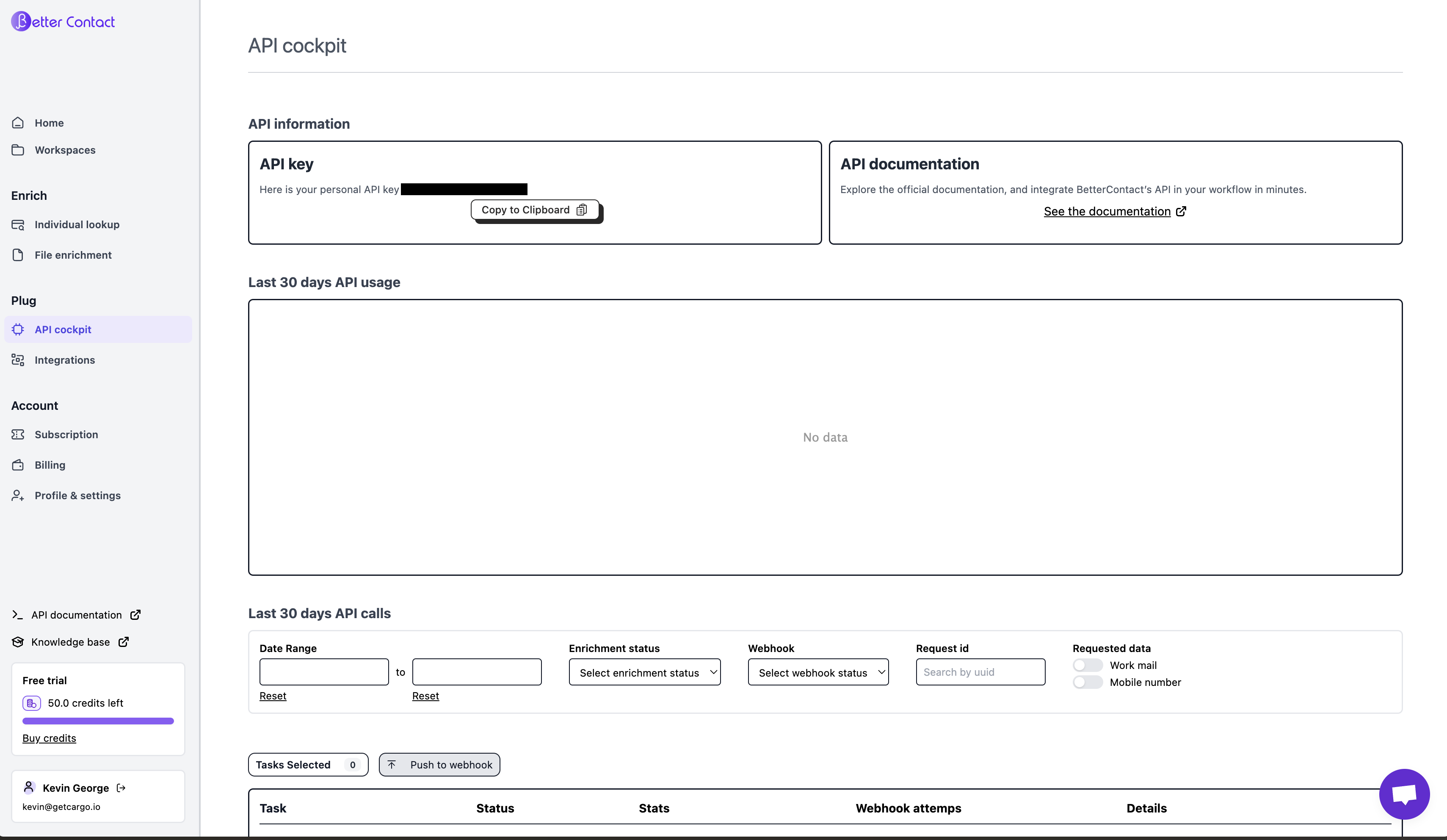Click the Task column header

pyautogui.click(x=273, y=808)
